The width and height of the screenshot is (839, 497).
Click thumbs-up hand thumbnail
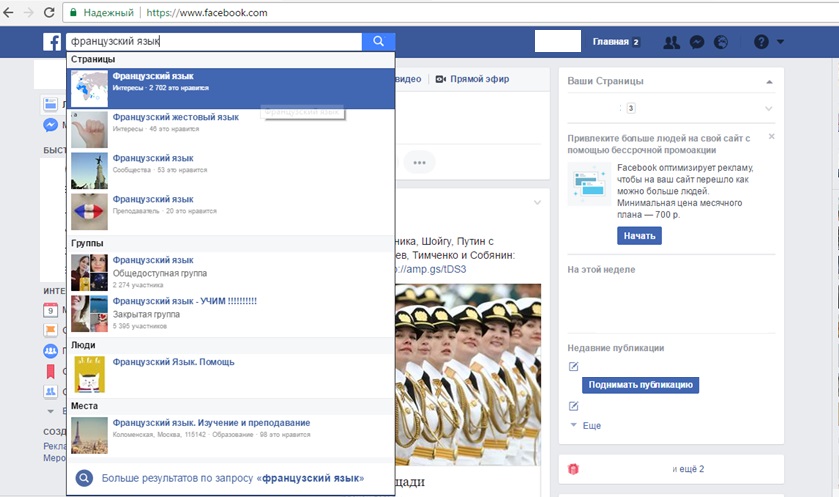[x=89, y=129]
